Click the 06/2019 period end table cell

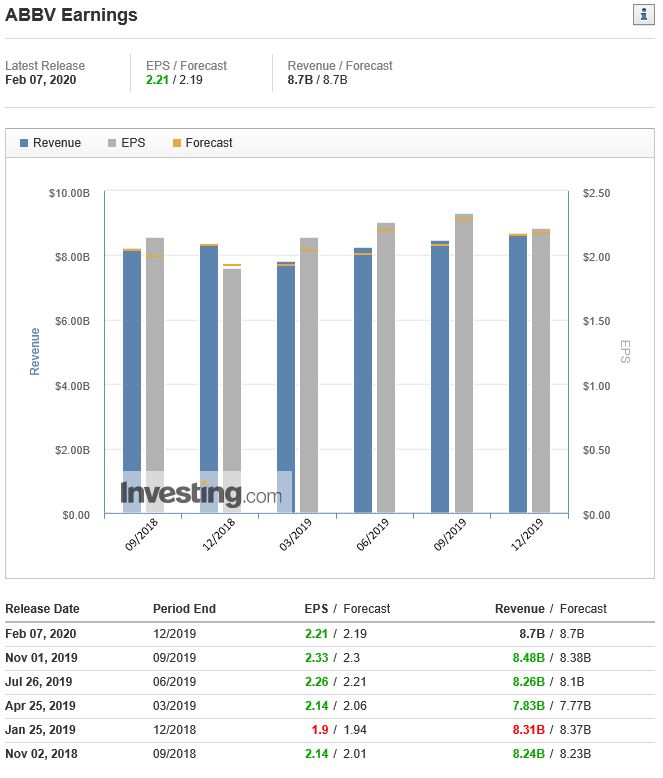pyautogui.click(x=174, y=682)
